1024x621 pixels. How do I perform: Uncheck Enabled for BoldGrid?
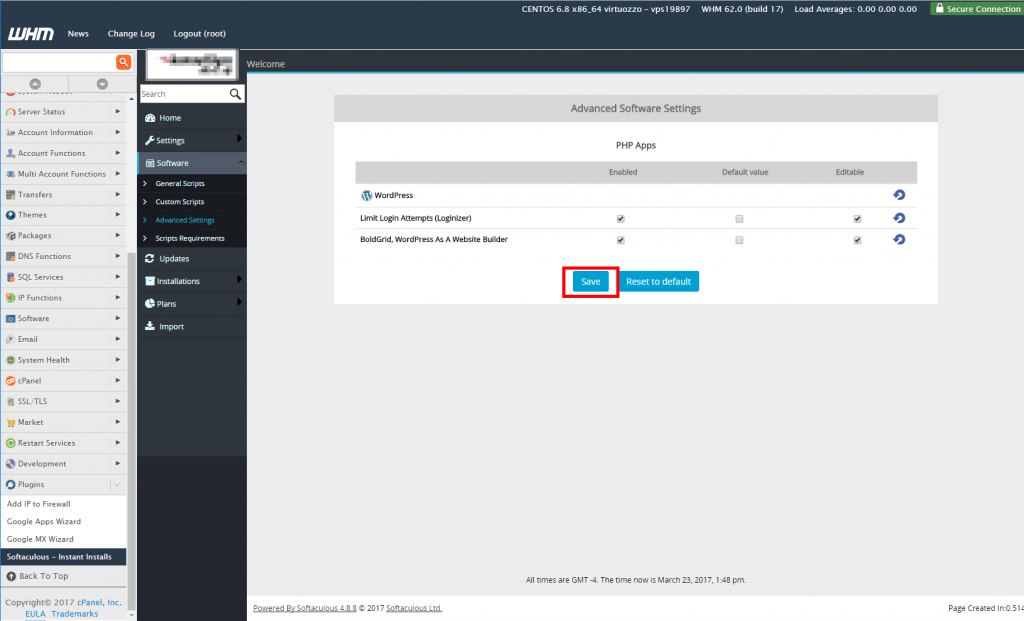620,240
